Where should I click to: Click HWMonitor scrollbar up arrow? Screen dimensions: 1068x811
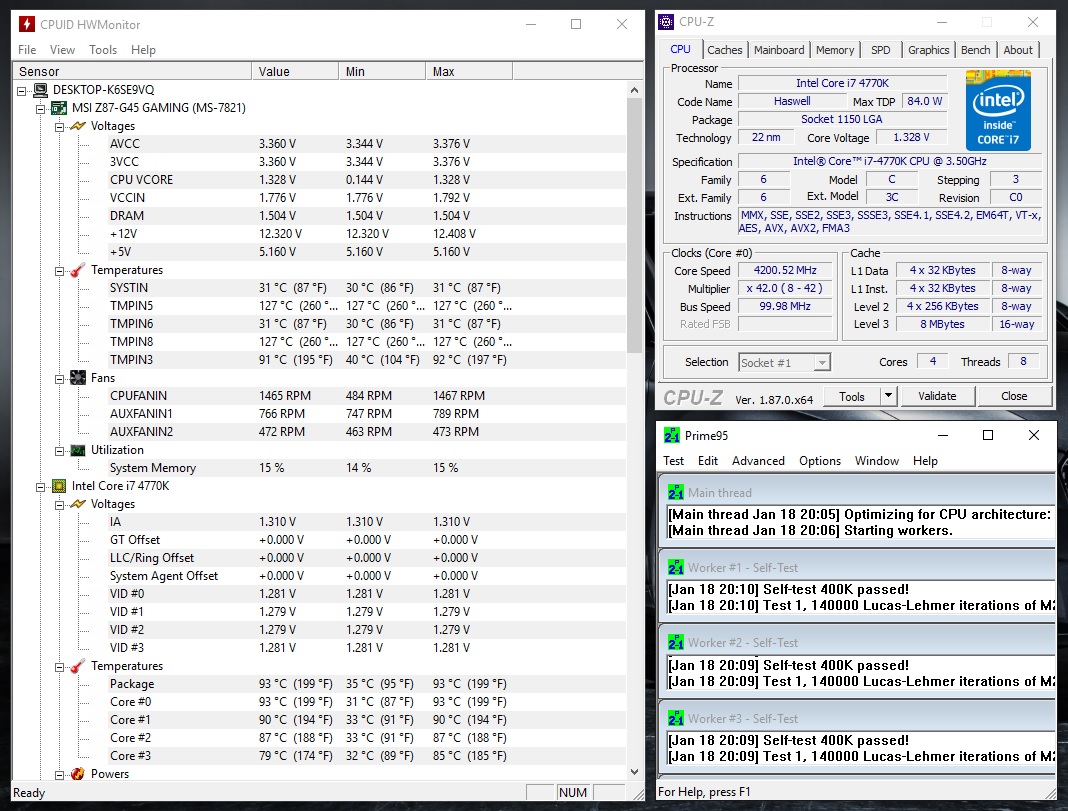click(634, 90)
